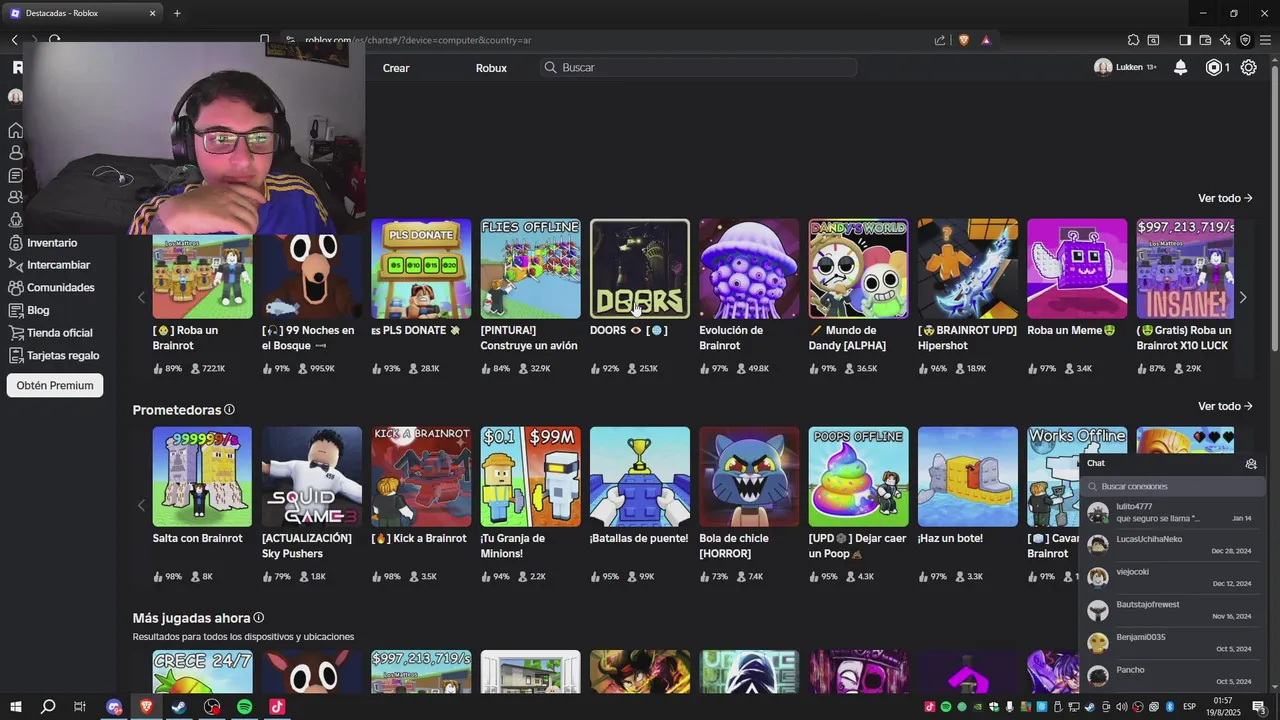Open the friends icon in the sidebar
The height and width of the screenshot is (720, 1280).
point(16,198)
